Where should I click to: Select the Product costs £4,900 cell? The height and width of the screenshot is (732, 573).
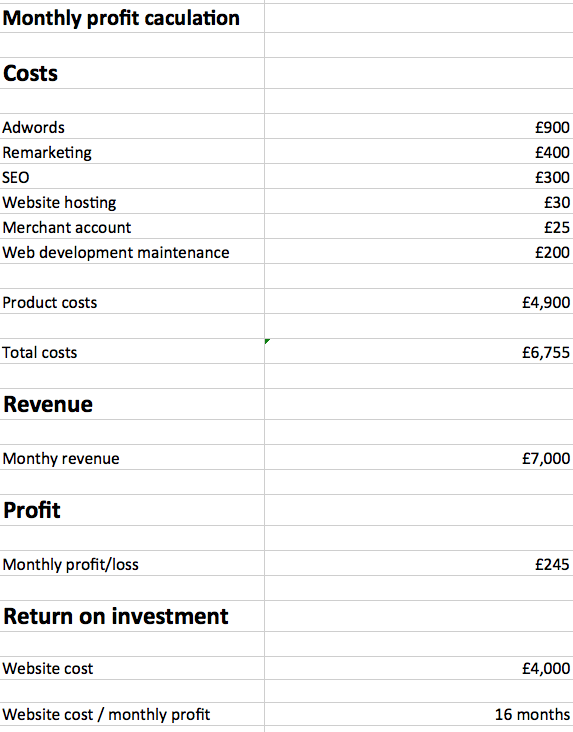[419, 302]
